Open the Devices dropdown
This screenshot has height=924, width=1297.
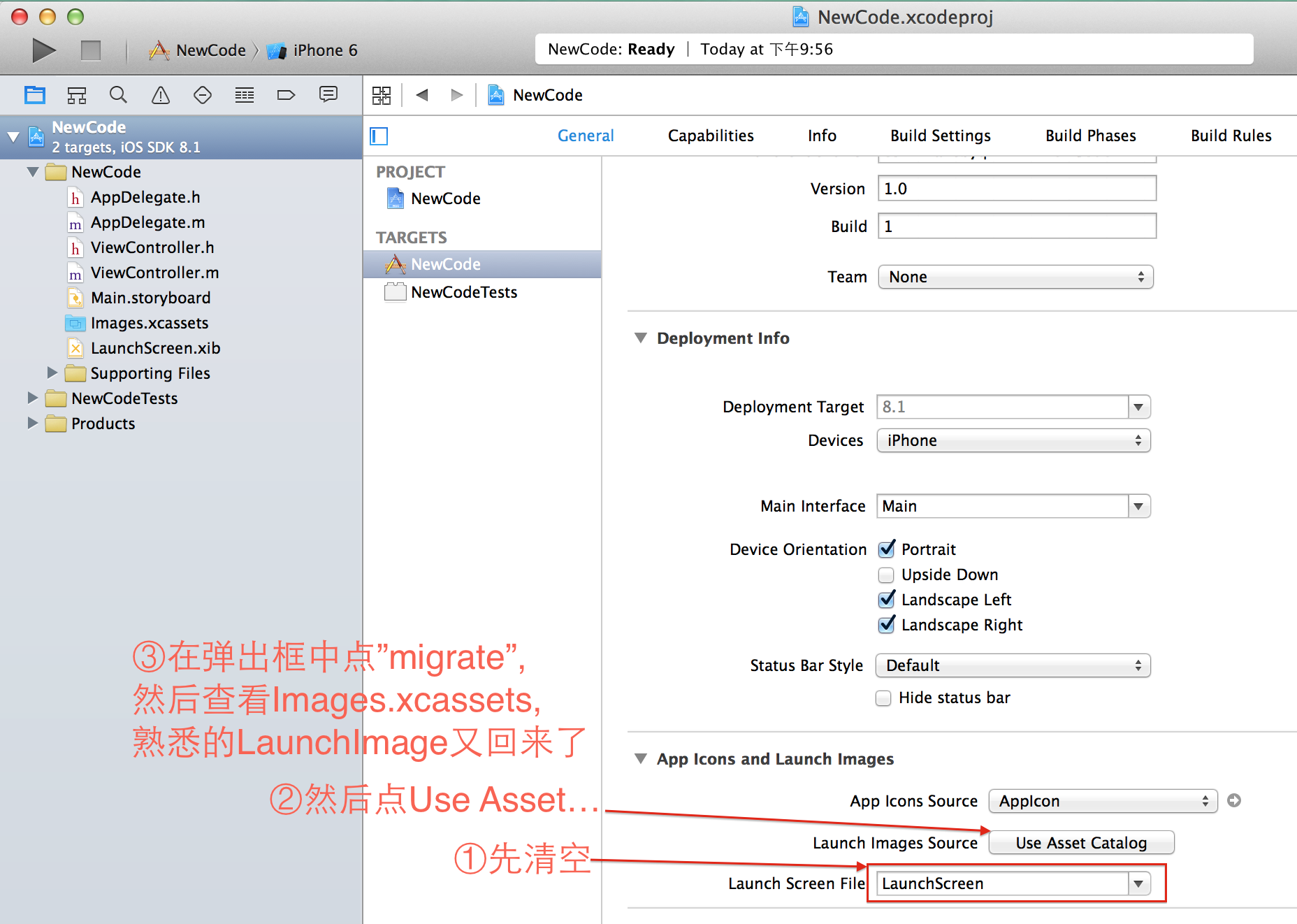point(1013,440)
